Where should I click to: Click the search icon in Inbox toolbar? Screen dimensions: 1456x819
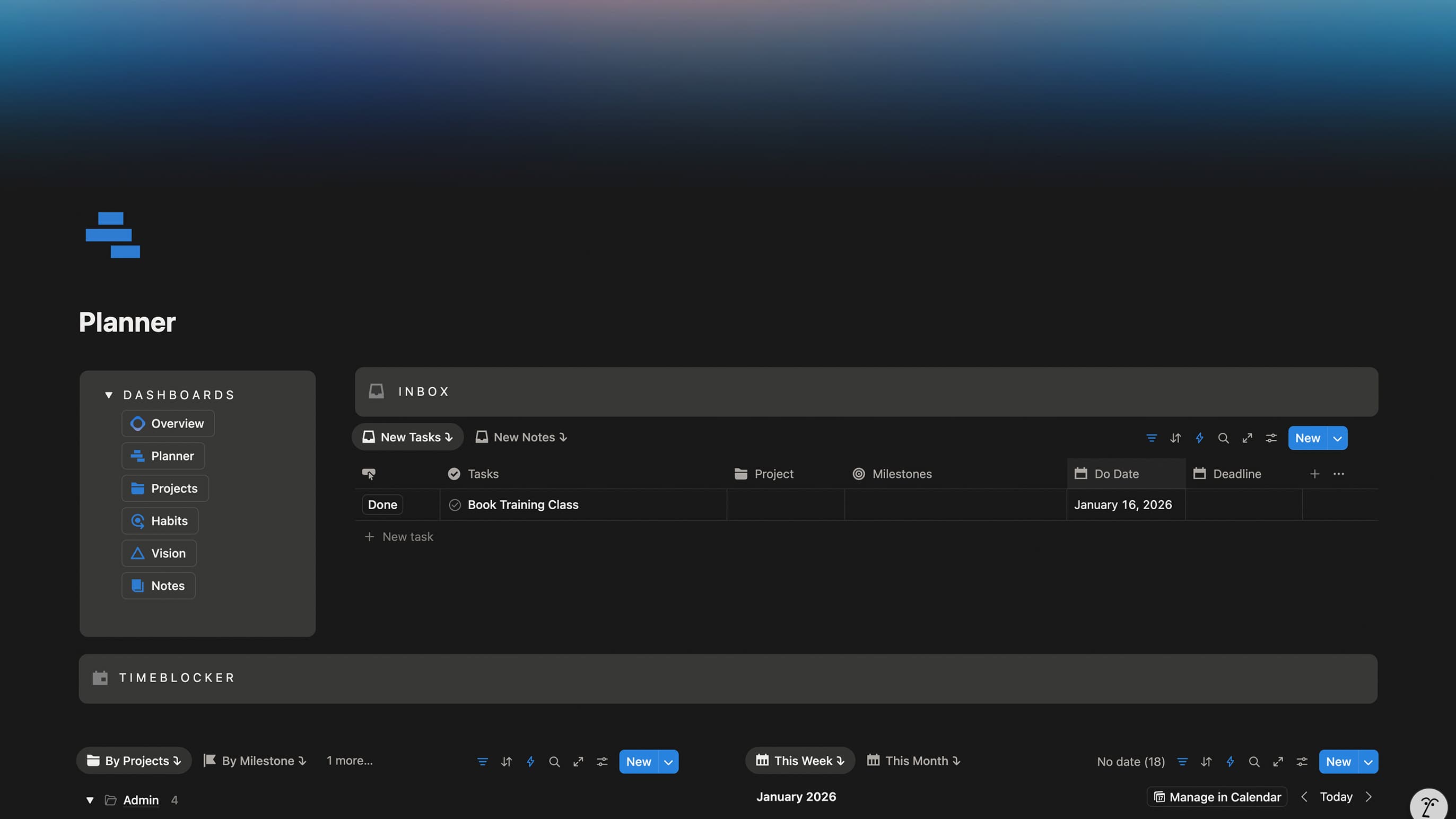[x=1223, y=438]
